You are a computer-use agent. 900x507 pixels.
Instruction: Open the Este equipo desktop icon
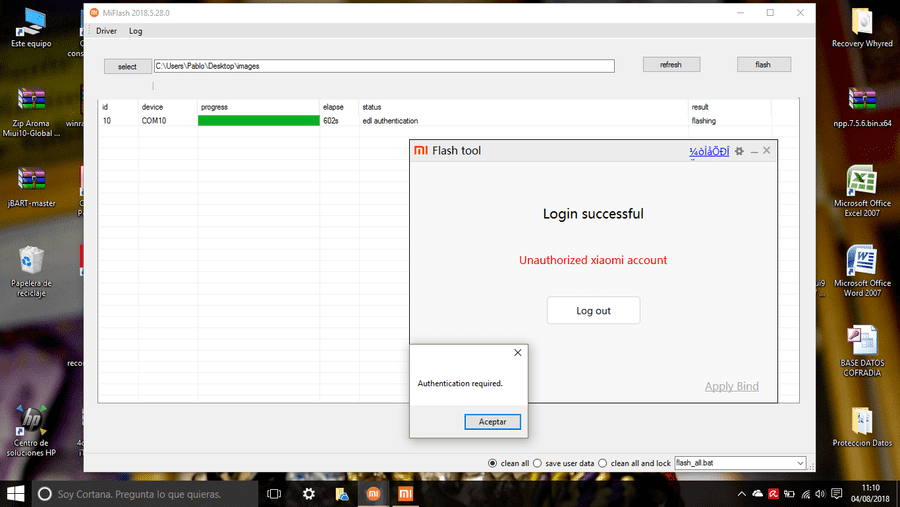[x=31, y=29]
